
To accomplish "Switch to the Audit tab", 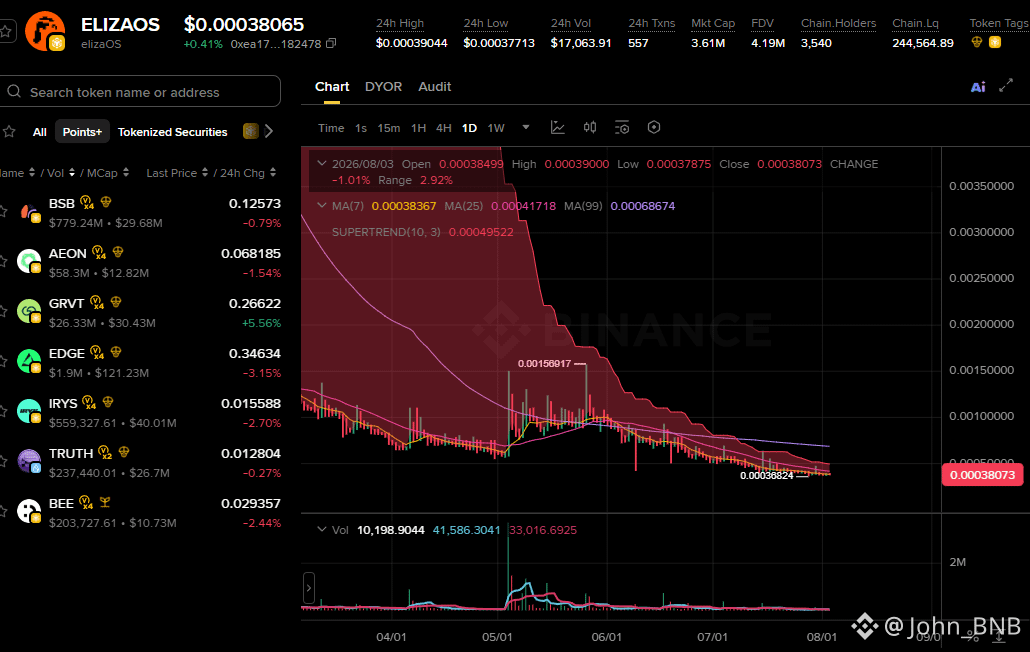I will pos(434,87).
